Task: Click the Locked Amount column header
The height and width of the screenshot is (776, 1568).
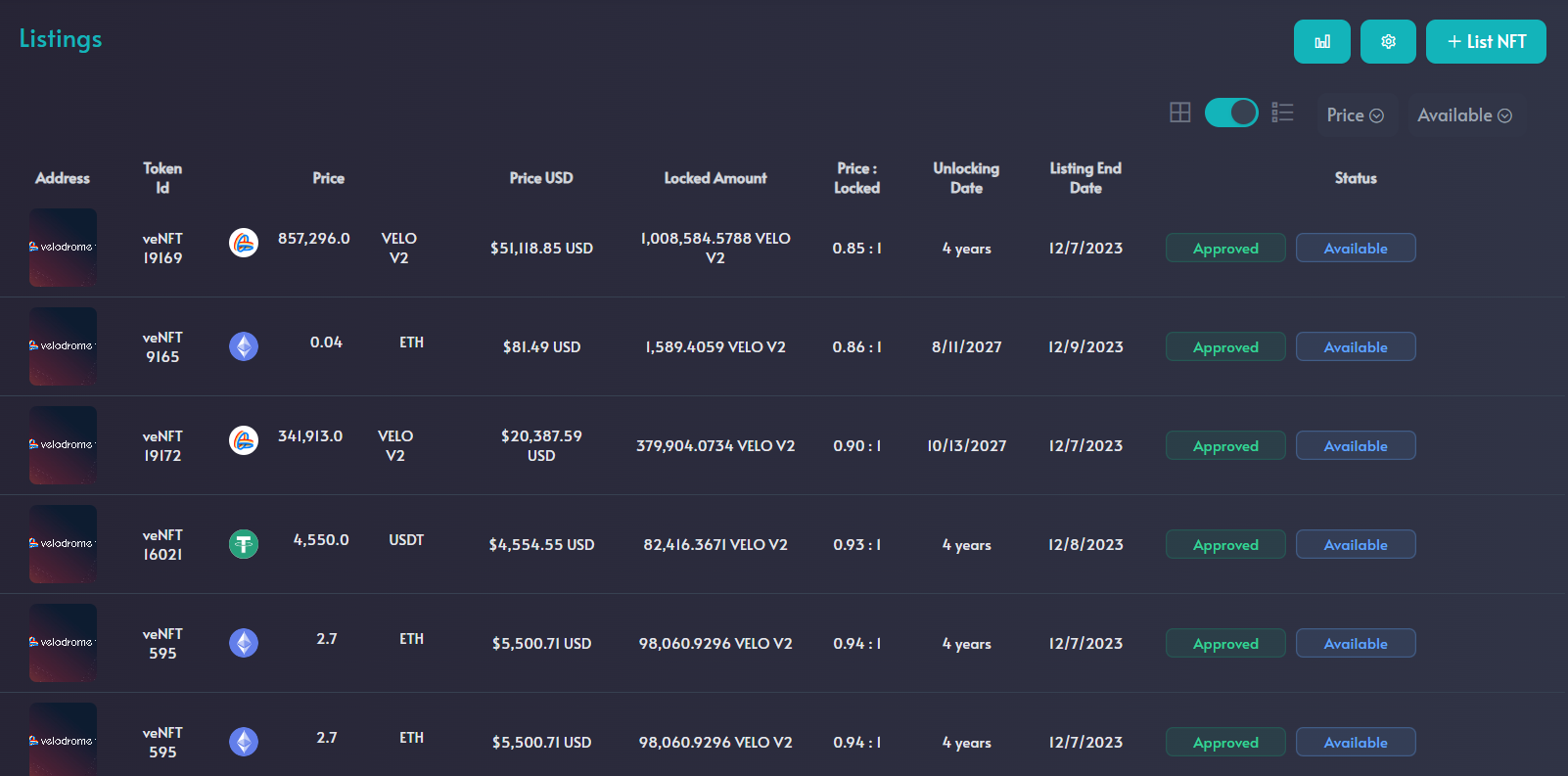Action: click(x=715, y=178)
